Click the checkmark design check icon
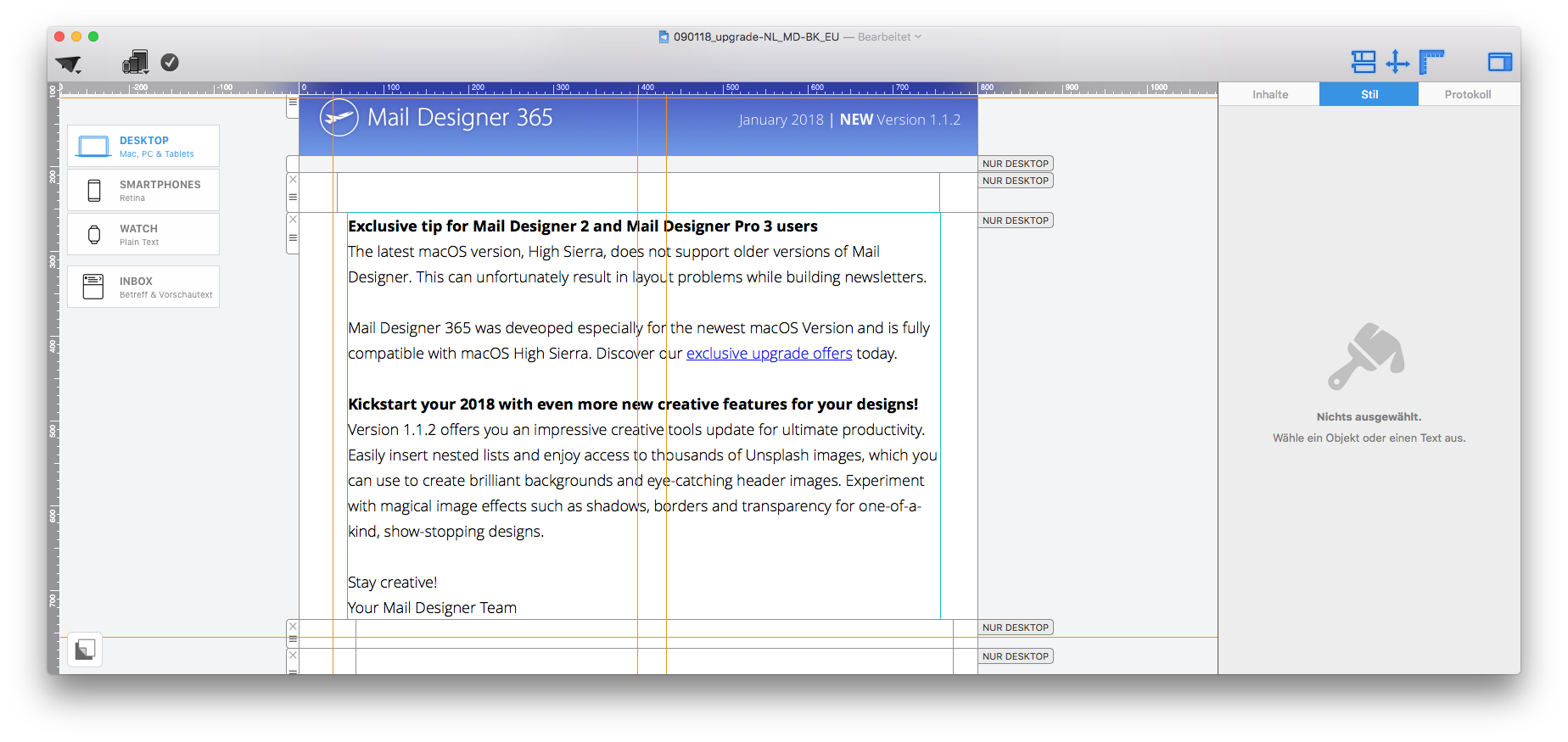Screen dimensions: 1568x742 [x=170, y=63]
